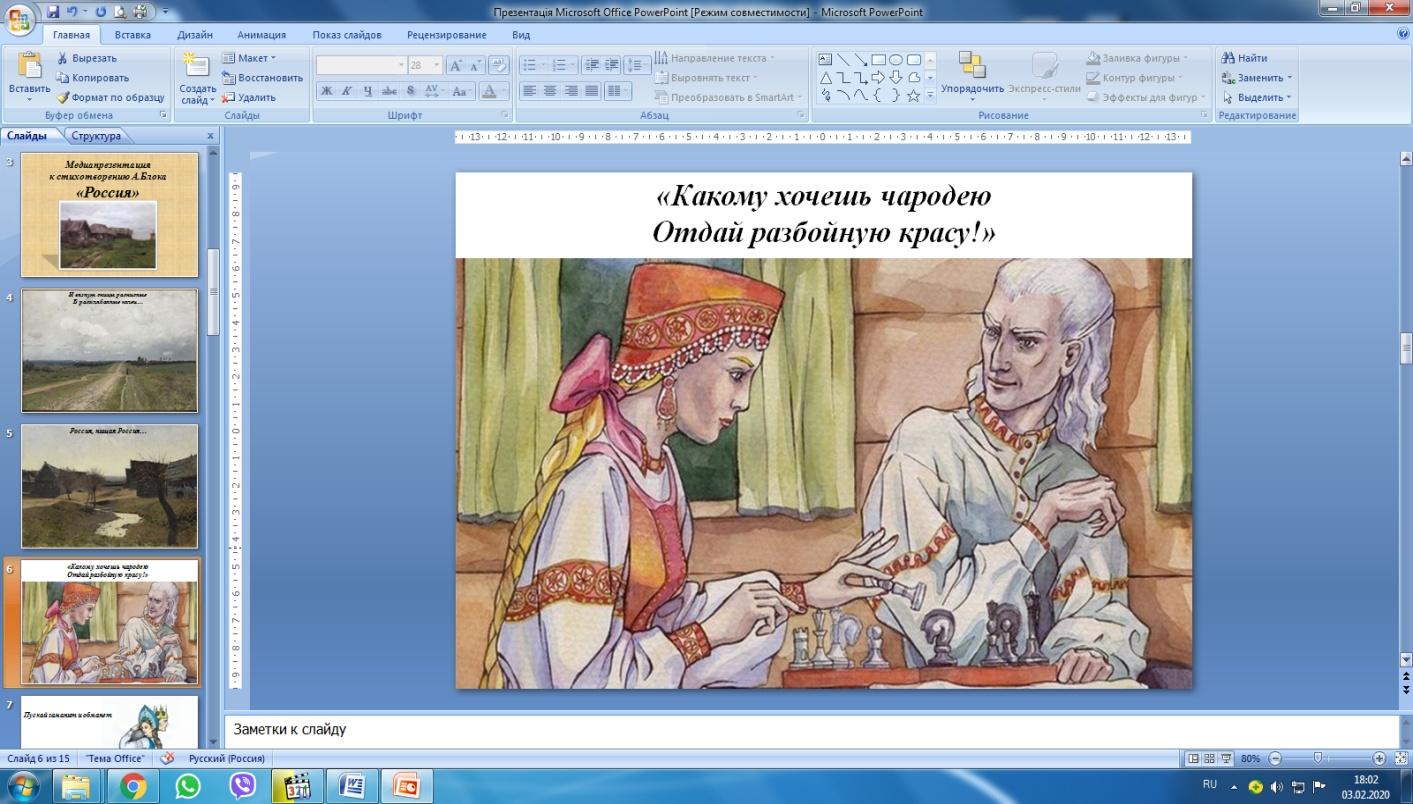
Task: Switch to Дизайн ribbon tab
Action: click(x=194, y=35)
